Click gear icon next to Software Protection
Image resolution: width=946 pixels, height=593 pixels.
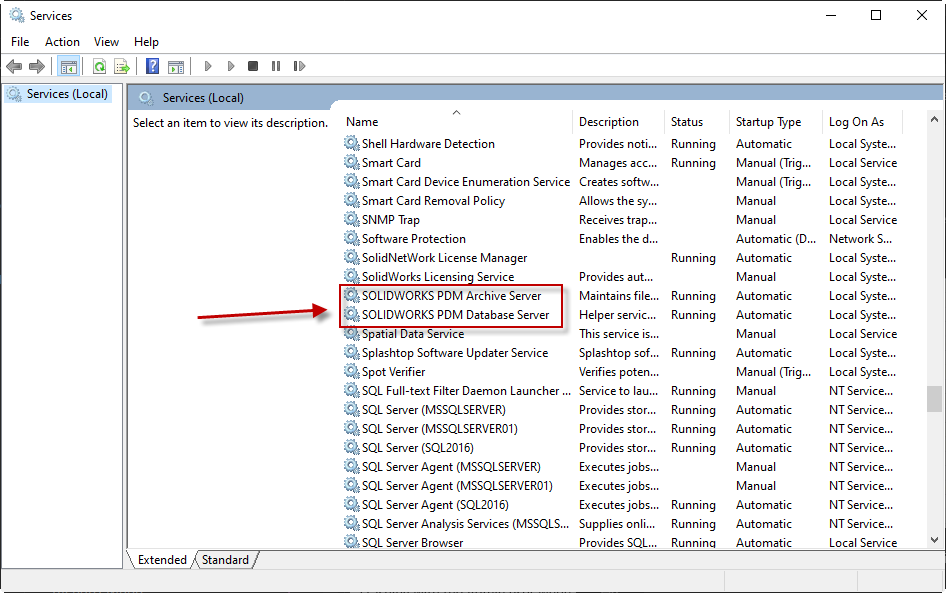pyautogui.click(x=352, y=238)
